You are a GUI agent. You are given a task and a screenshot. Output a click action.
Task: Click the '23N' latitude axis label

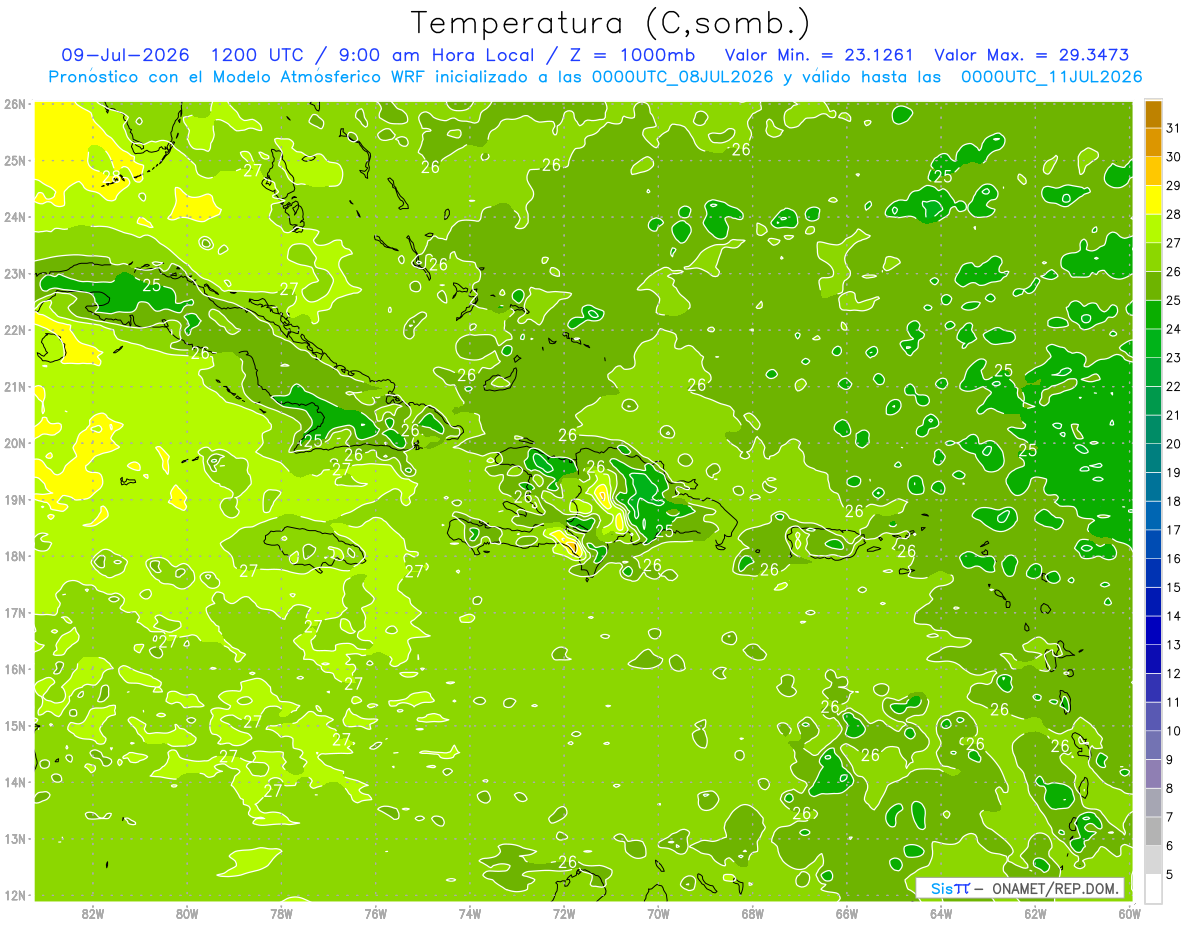(16, 273)
